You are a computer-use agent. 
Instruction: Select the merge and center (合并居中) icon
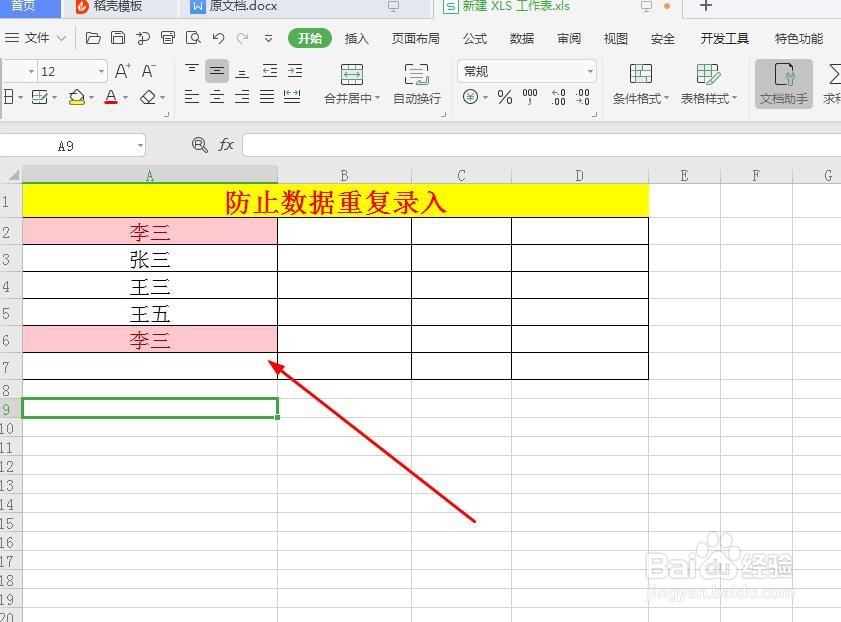[x=352, y=78]
